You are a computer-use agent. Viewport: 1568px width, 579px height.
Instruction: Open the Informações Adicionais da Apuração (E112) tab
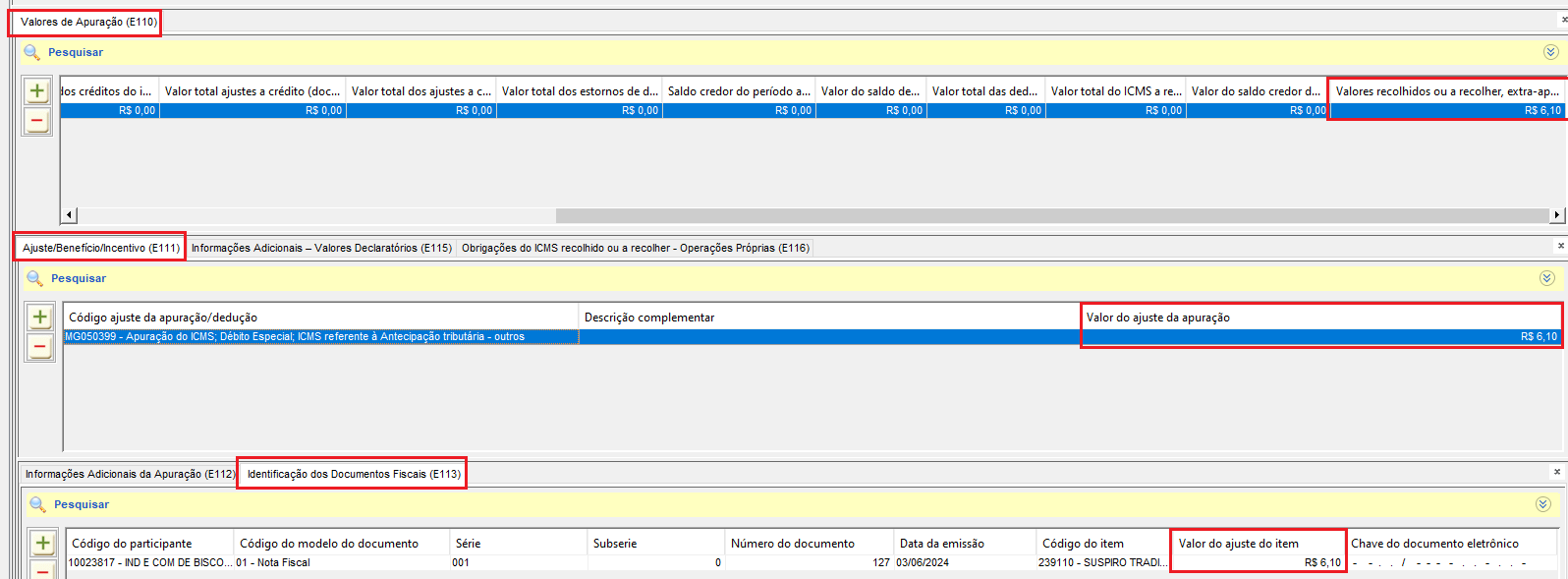pos(130,474)
